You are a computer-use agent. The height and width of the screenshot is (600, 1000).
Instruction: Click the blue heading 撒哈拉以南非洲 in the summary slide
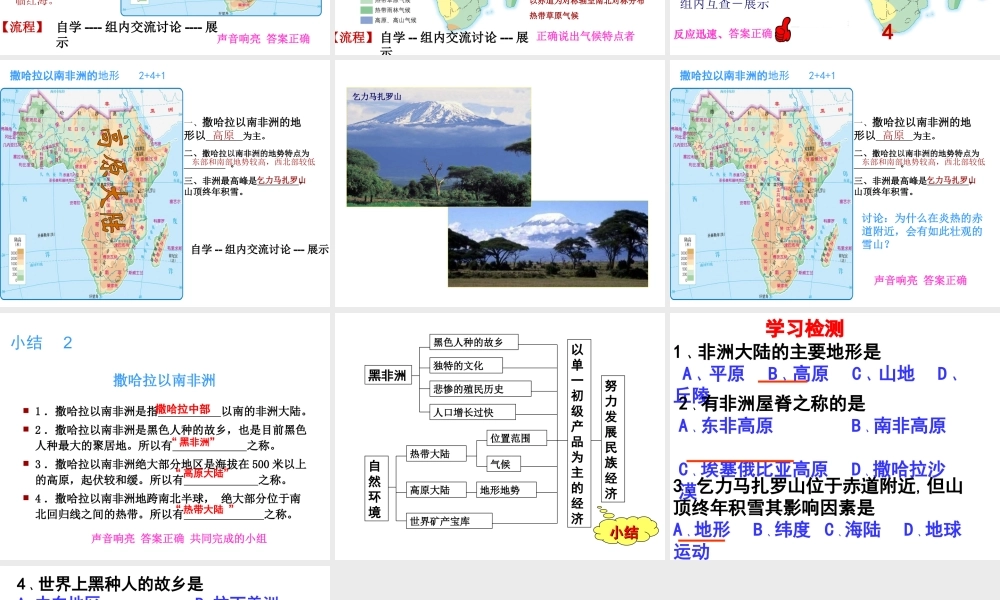pyautogui.click(x=165, y=380)
